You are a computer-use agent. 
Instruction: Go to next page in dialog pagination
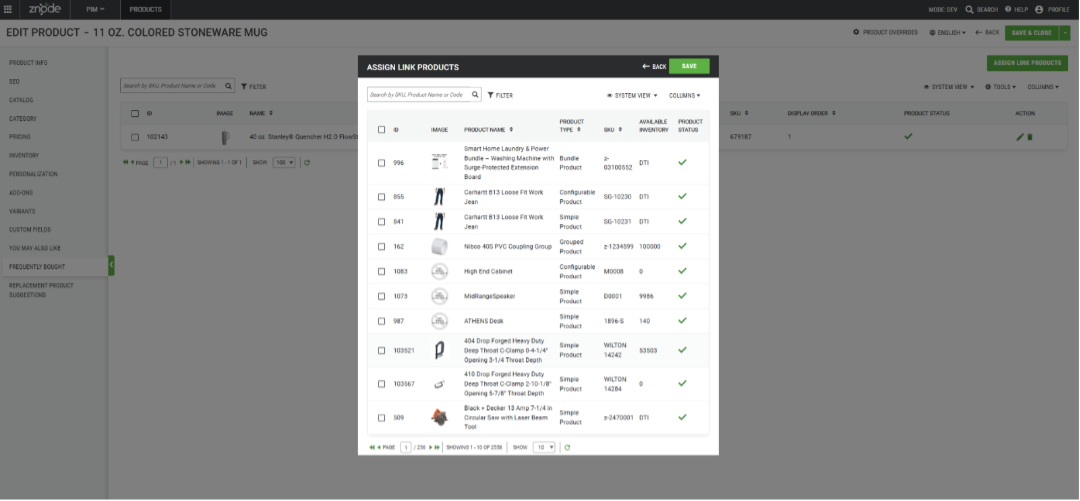[x=430, y=447]
